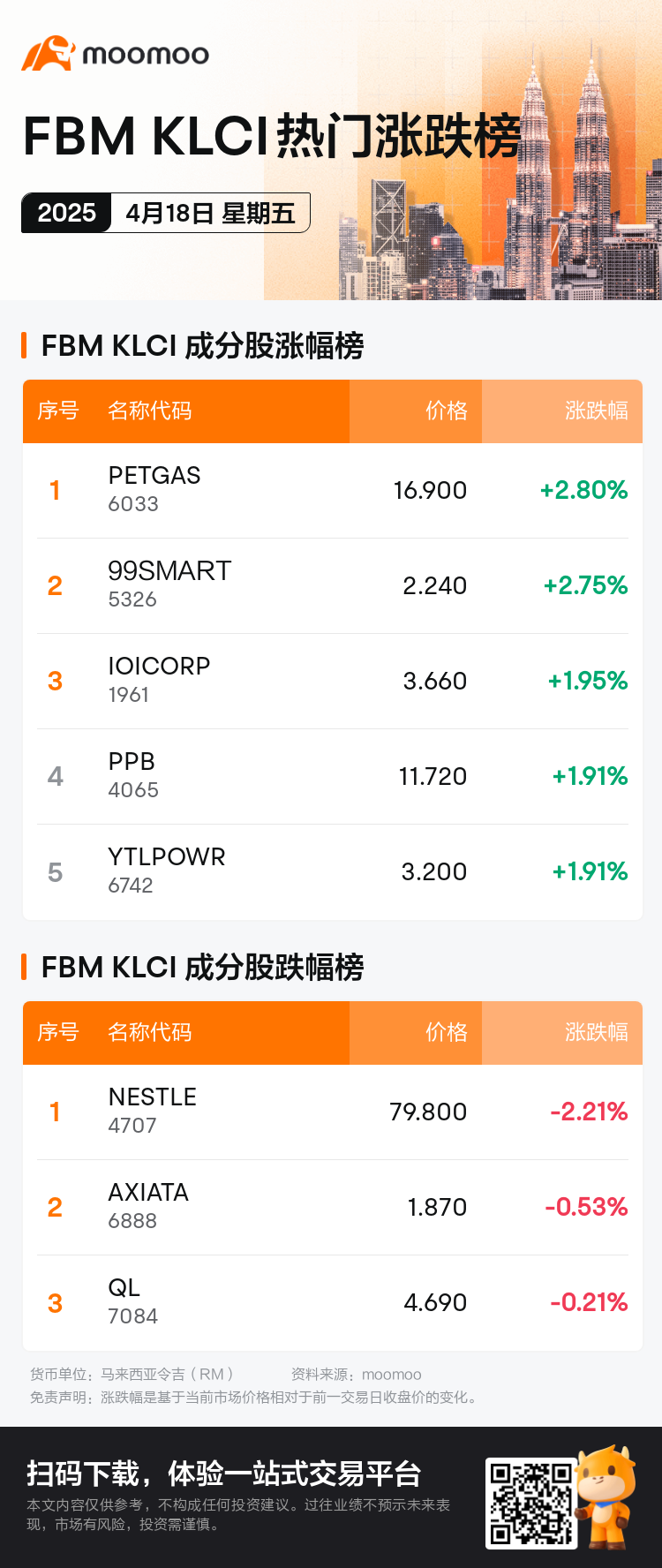Click the 涨跌幅 header in gainers table
Image resolution: width=662 pixels, height=1568 pixels.
click(x=597, y=411)
